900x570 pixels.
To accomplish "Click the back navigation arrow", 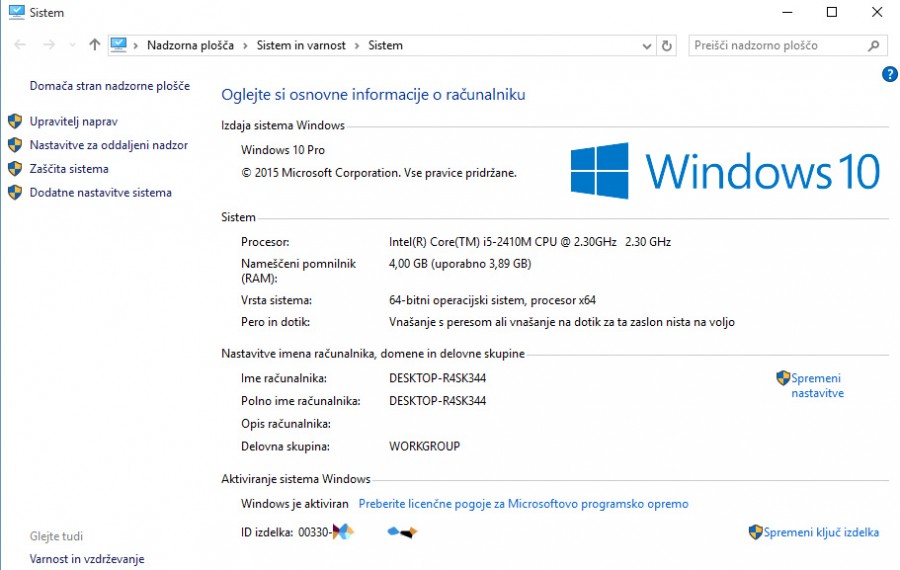I will pyautogui.click(x=20, y=45).
